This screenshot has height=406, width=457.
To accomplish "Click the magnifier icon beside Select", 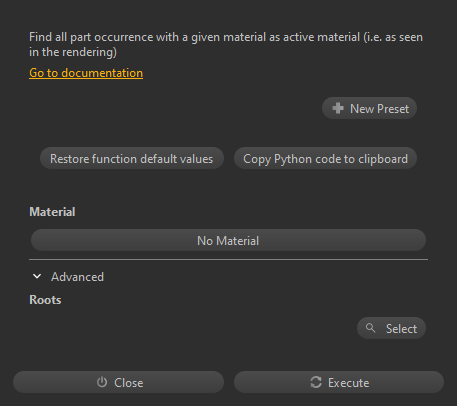I will point(370,328).
